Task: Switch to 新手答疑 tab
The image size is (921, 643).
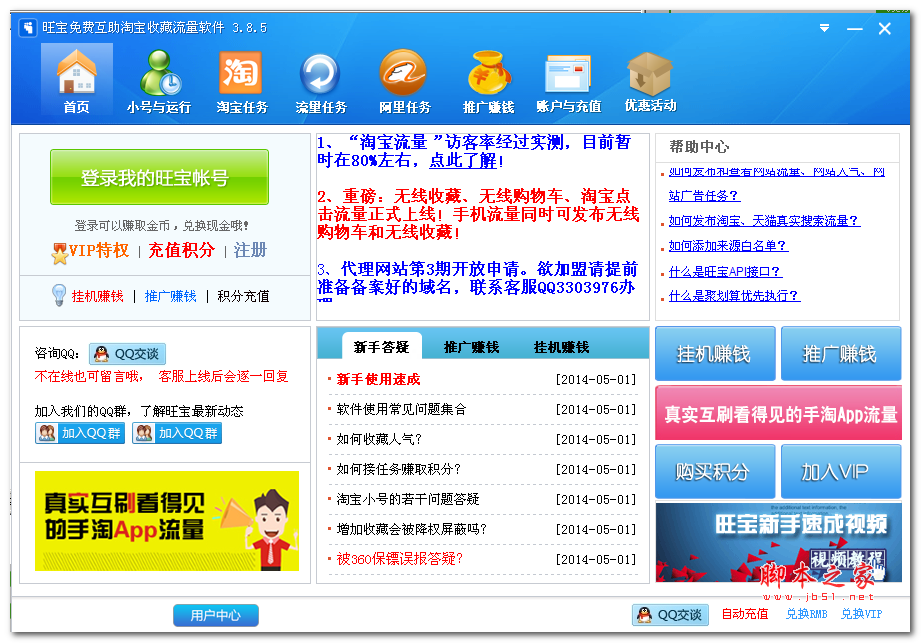Action: (x=381, y=346)
